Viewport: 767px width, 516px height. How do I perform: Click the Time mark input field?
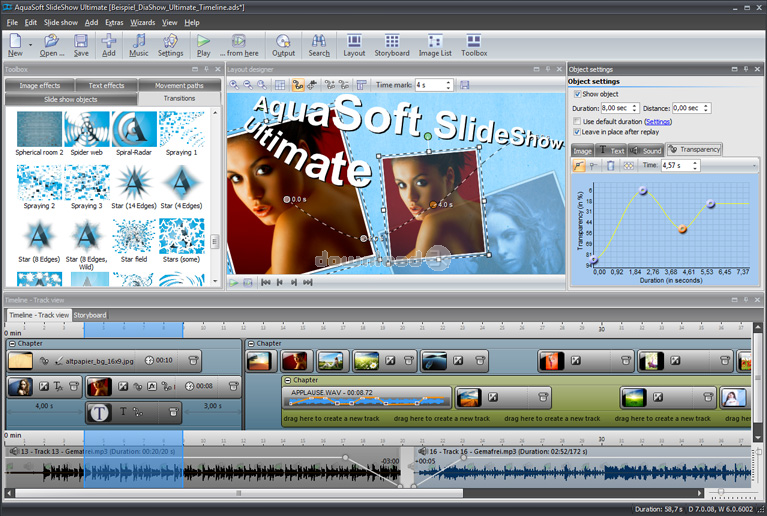(429, 85)
